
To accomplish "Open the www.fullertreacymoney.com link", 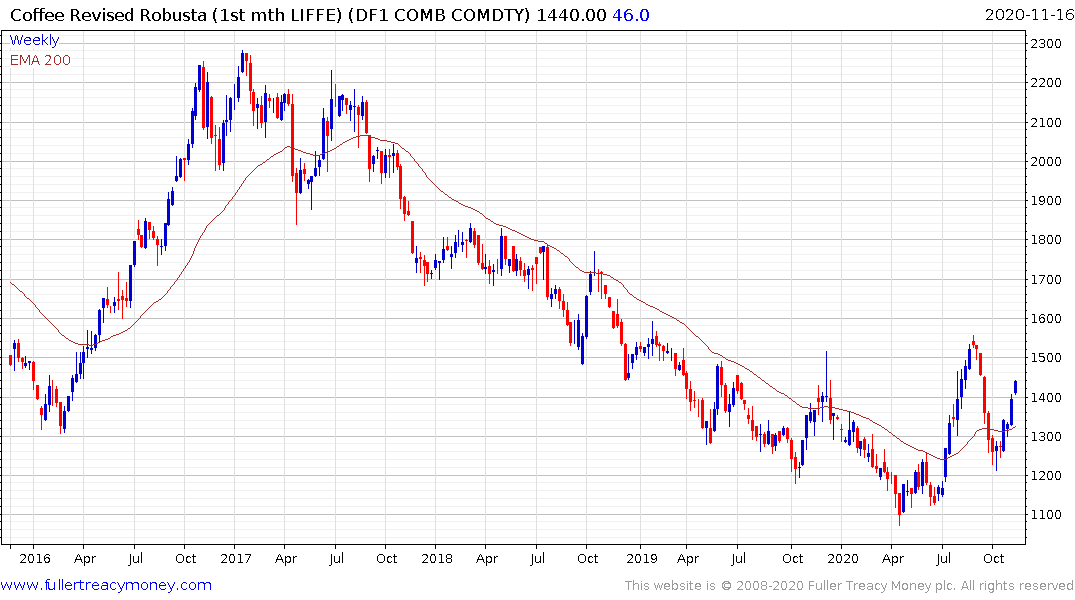I will (x=106, y=586).
